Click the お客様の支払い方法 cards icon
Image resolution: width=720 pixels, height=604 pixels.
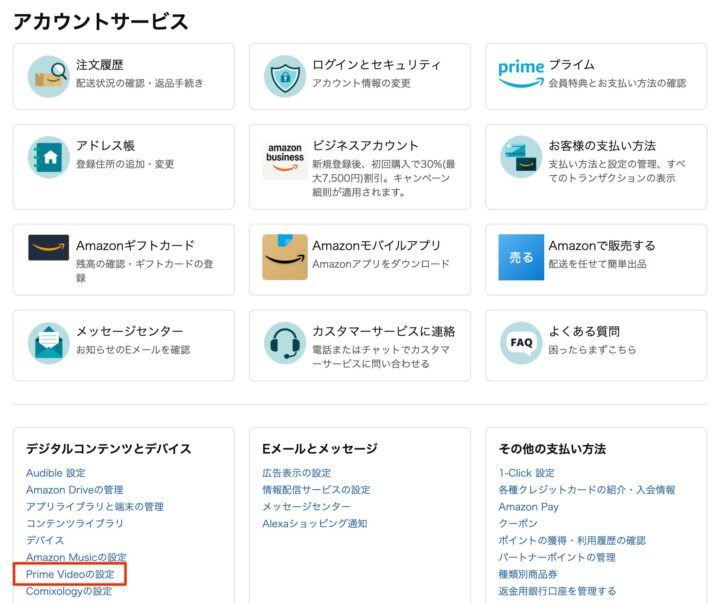coord(521,157)
